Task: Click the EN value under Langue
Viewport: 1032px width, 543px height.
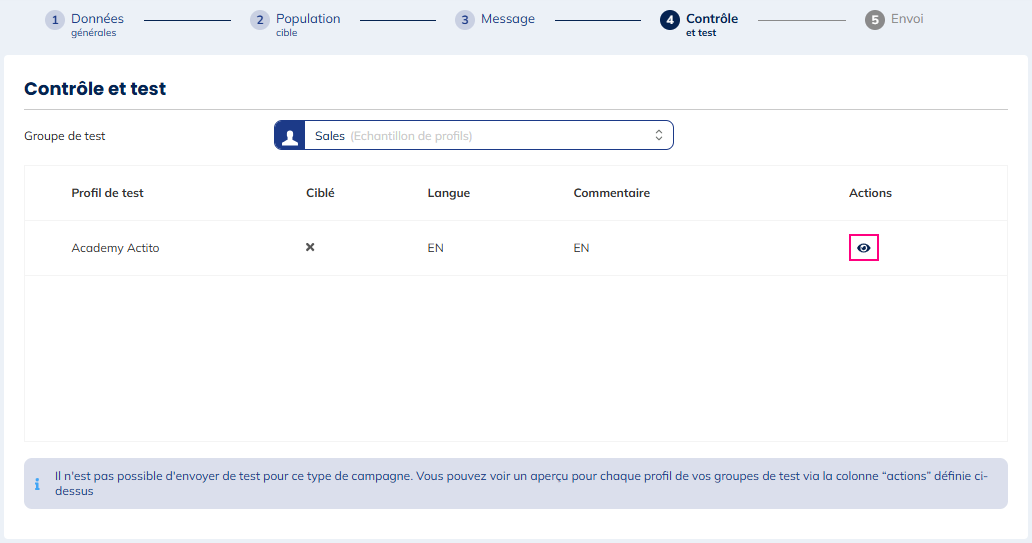Action: (x=435, y=248)
